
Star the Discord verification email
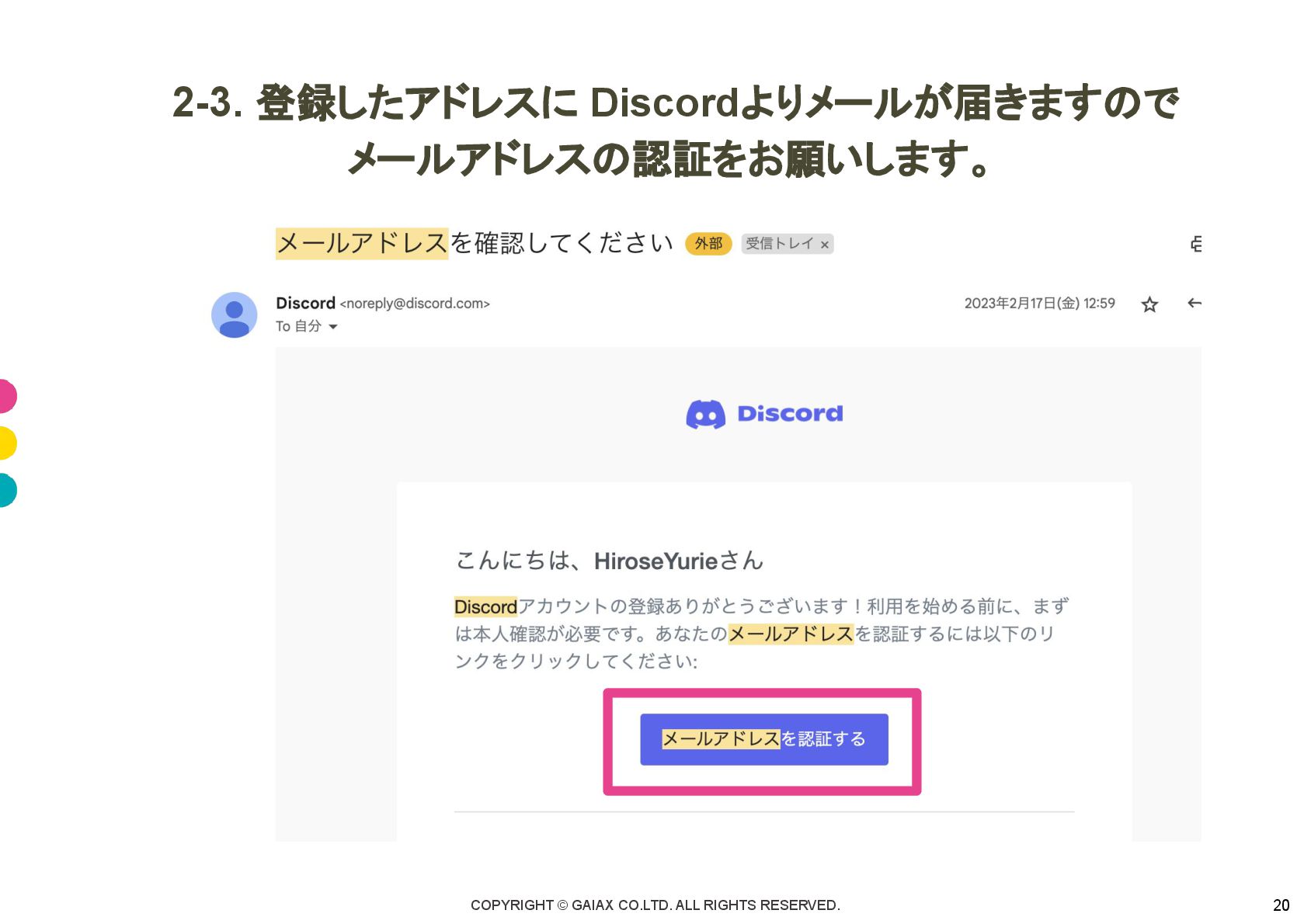click(x=1149, y=304)
